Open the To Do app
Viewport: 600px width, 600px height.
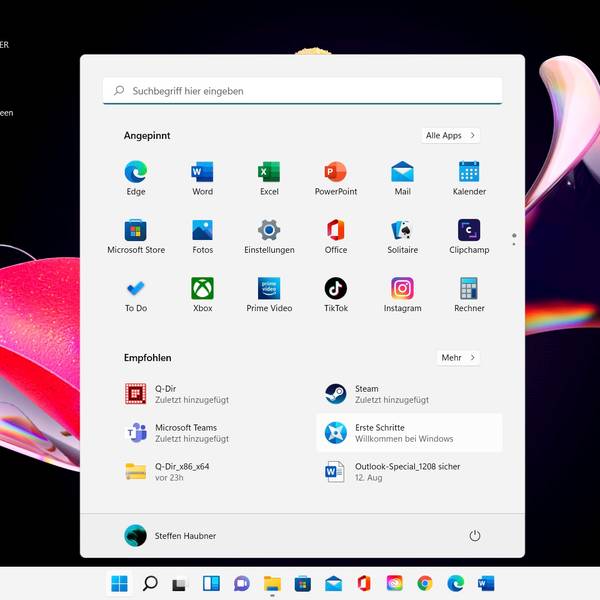tap(135, 294)
